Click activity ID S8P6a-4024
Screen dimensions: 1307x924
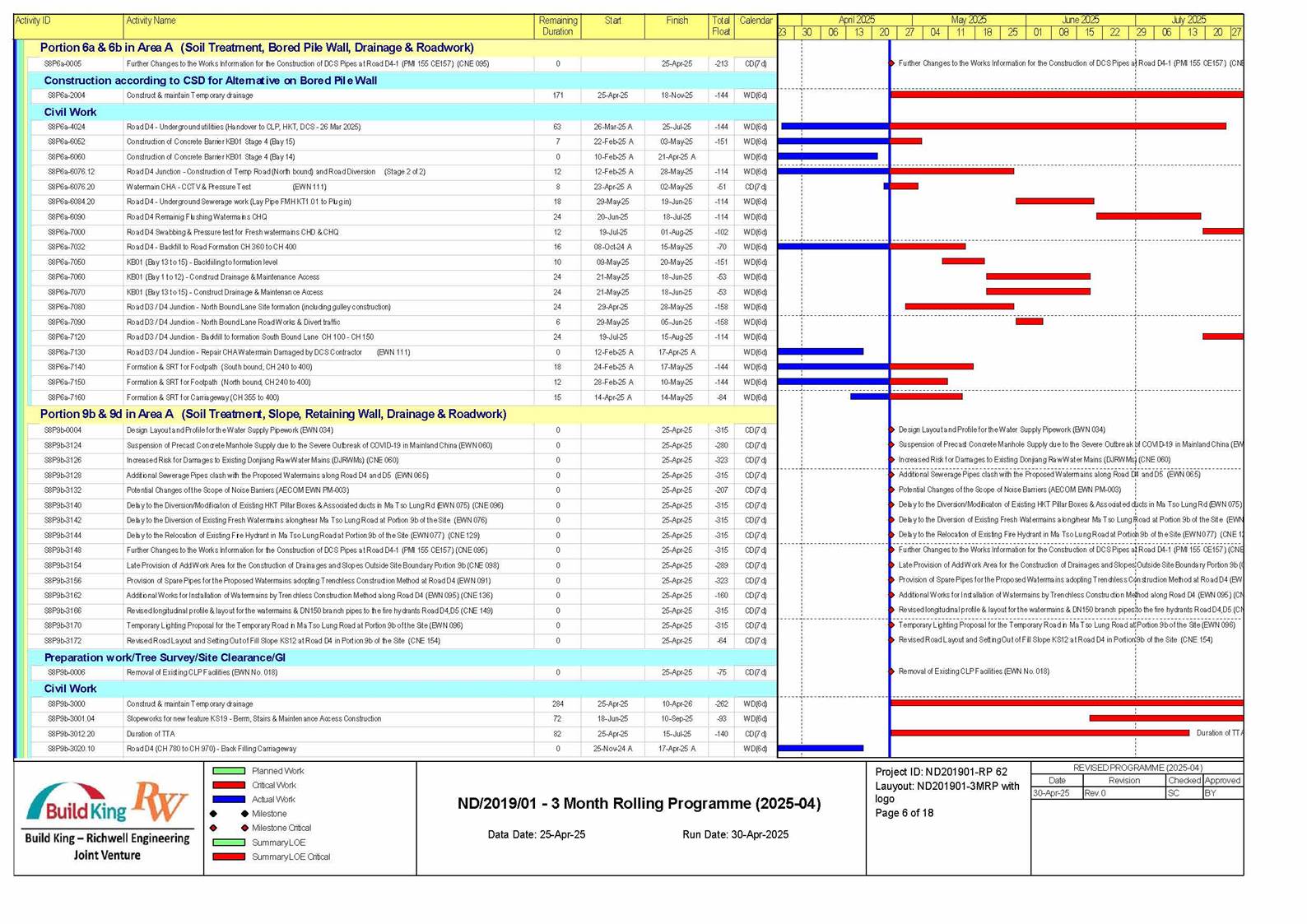click(x=66, y=127)
